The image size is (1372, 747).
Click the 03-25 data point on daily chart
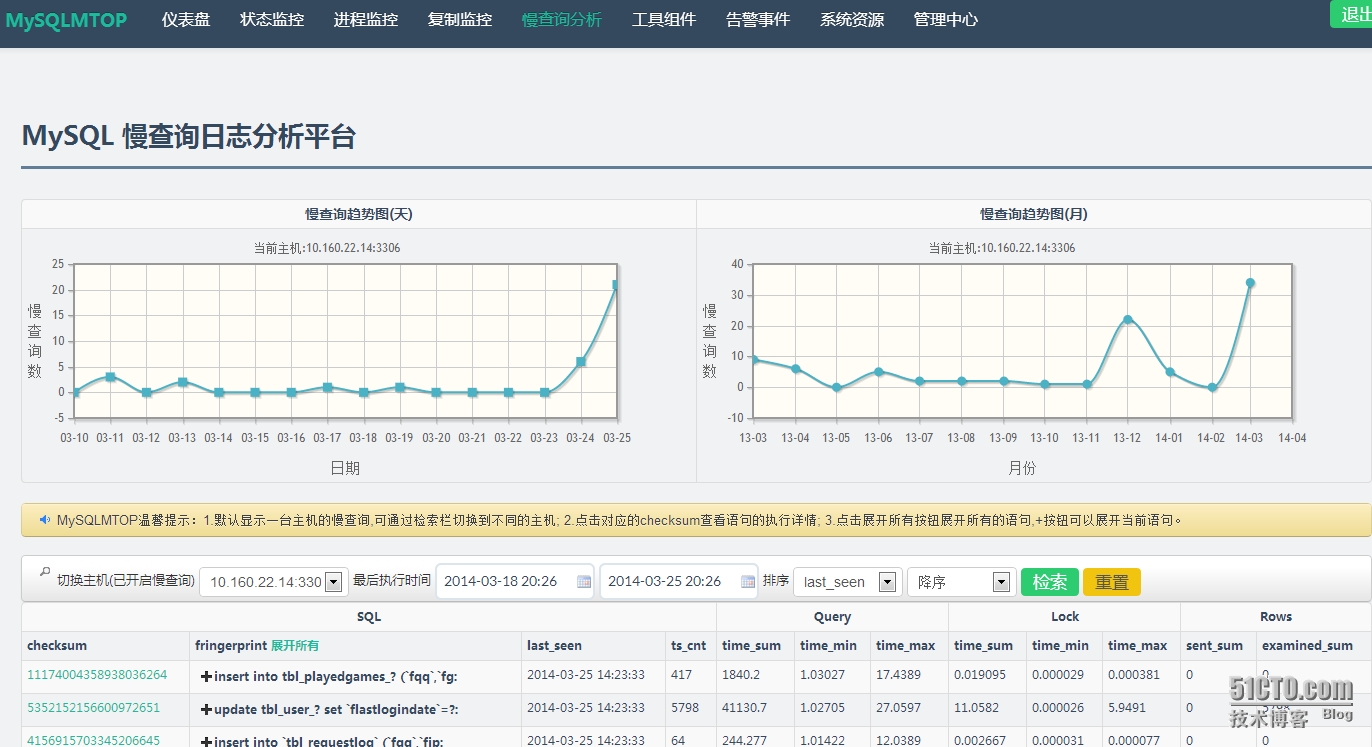coord(616,285)
